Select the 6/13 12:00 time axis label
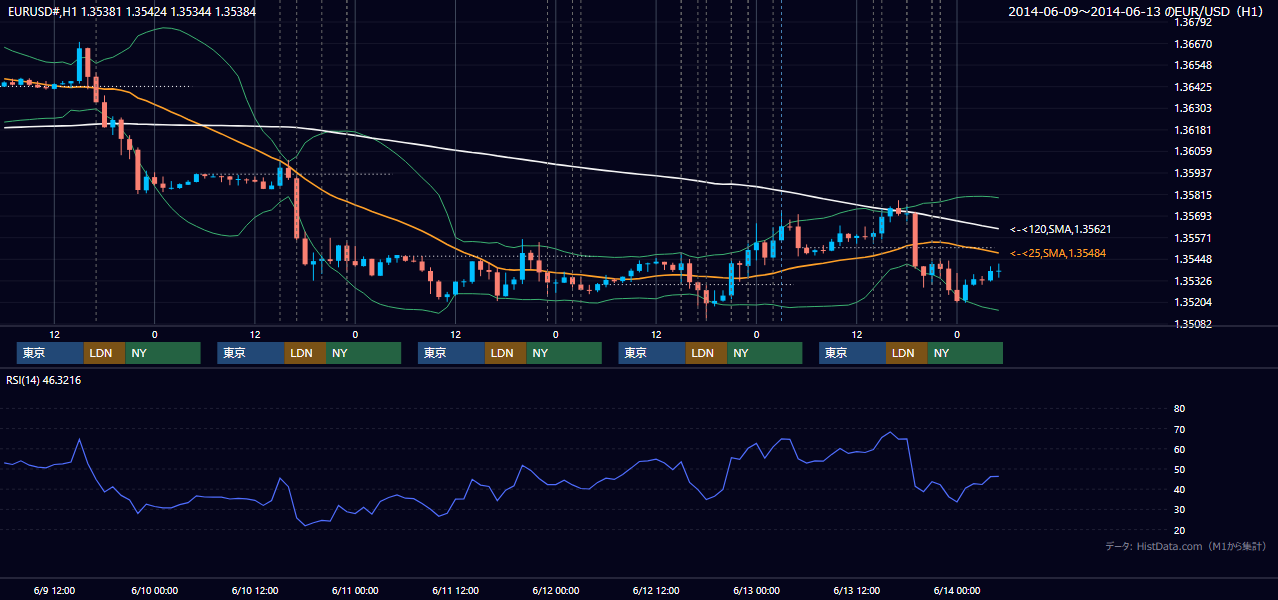Viewport: 1278px width, 600px height. pos(856,590)
